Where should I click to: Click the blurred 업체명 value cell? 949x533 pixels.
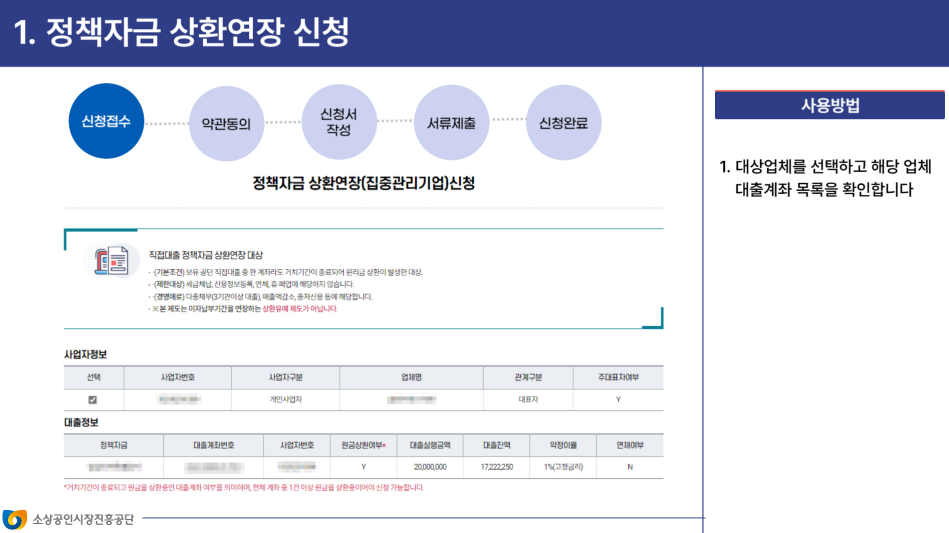point(412,400)
